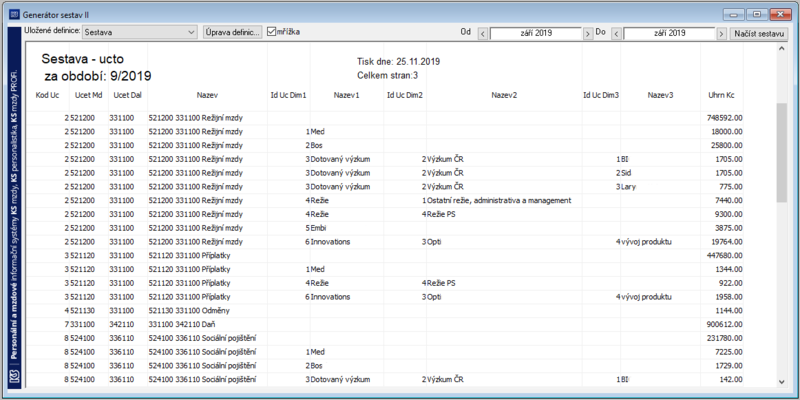Go to next month in Do field
Screen dimensions: 800x400
[721, 33]
